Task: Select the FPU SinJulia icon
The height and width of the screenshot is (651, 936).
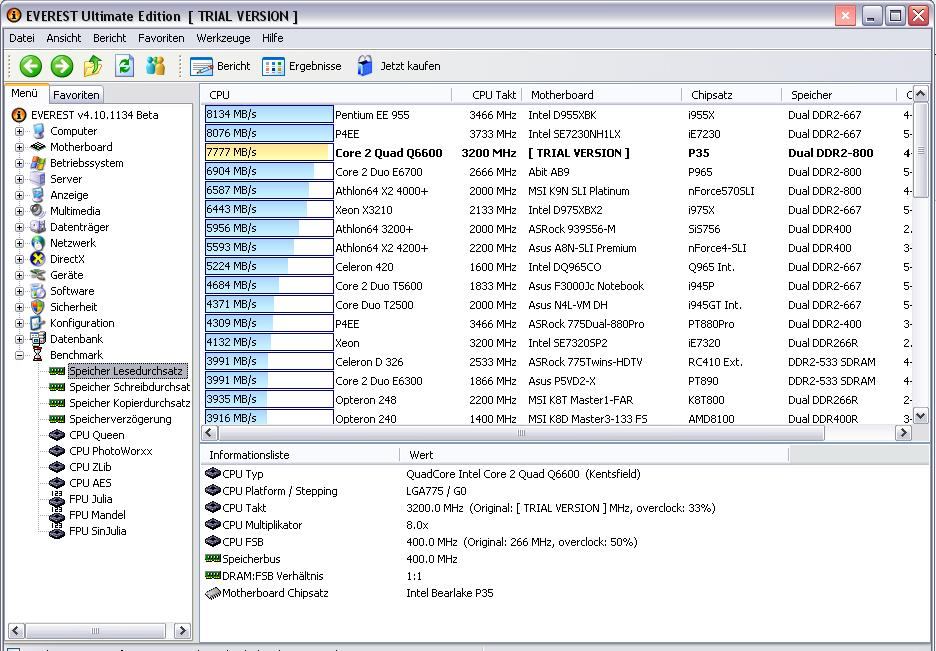Action: pos(57,531)
